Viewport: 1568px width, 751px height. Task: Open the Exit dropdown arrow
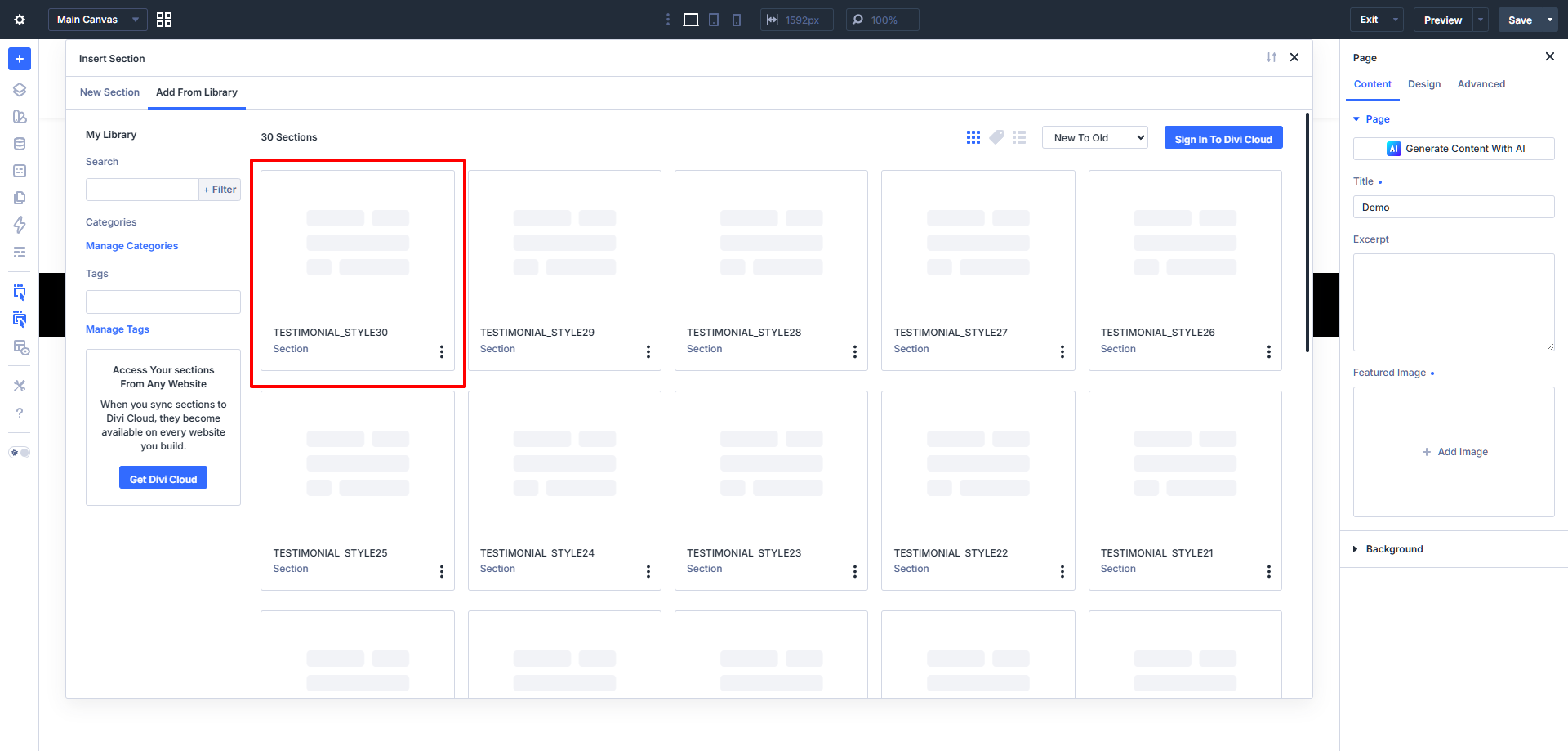click(x=1396, y=20)
